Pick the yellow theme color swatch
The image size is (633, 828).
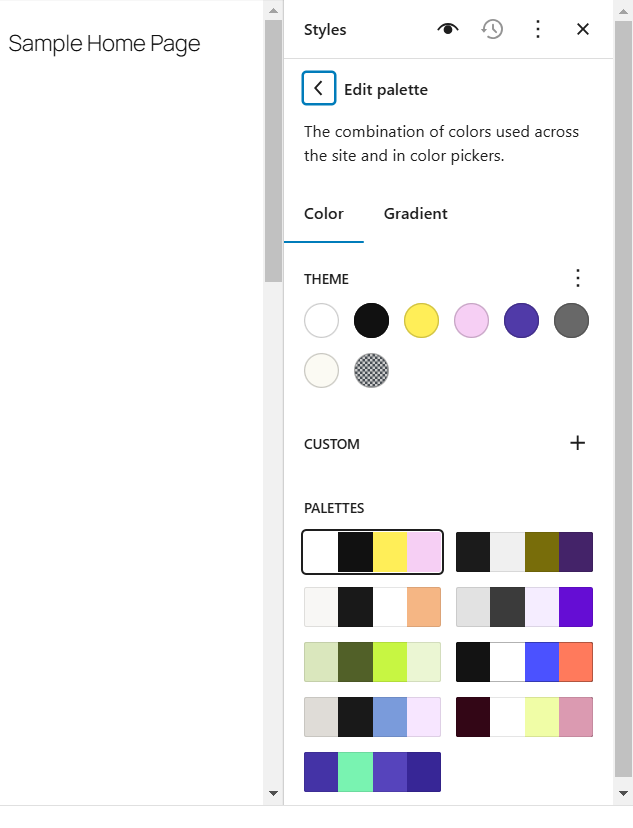(x=421, y=321)
